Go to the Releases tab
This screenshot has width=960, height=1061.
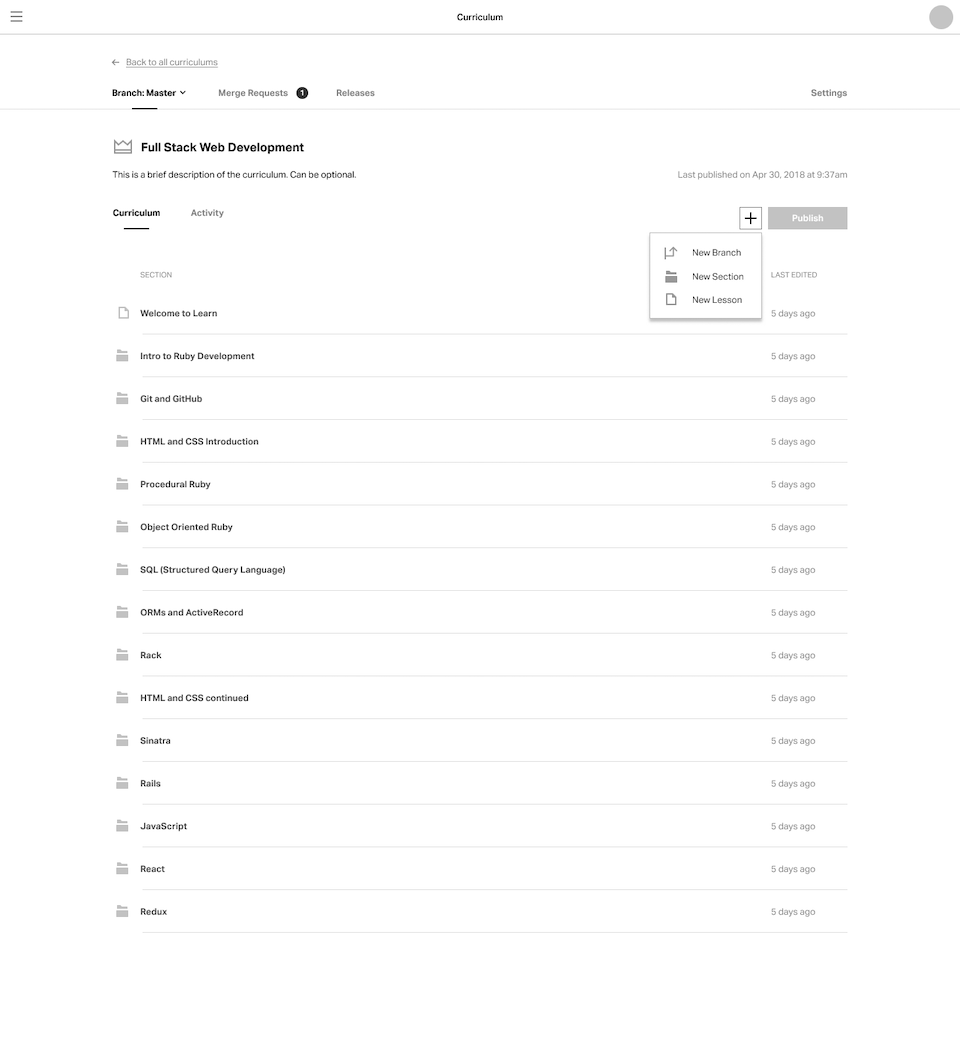pyautogui.click(x=355, y=93)
